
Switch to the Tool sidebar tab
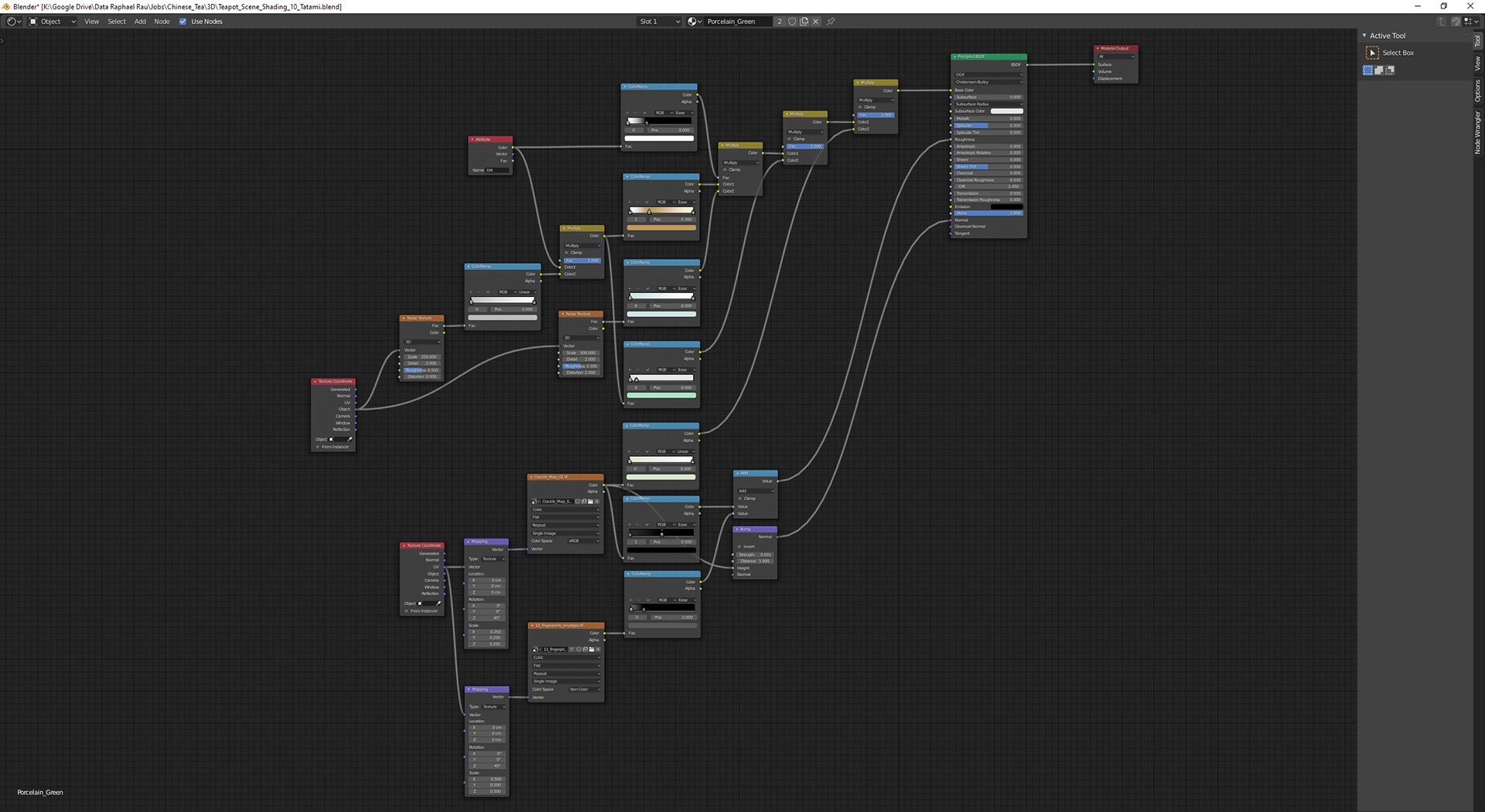pyautogui.click(x=1478, y=42)
